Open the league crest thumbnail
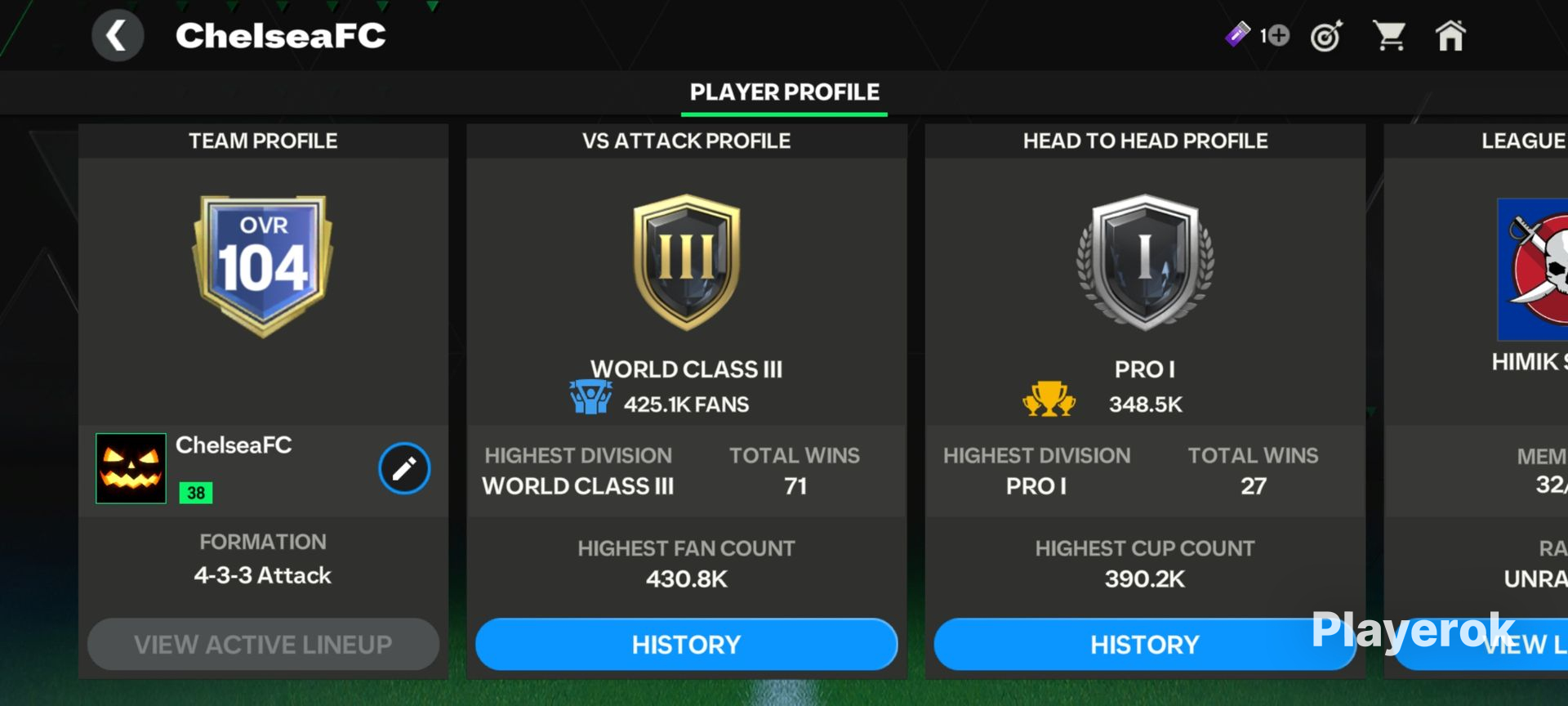Image resolution: width=1568 pixels, height=706 pixels. [x=1533, y=269]
